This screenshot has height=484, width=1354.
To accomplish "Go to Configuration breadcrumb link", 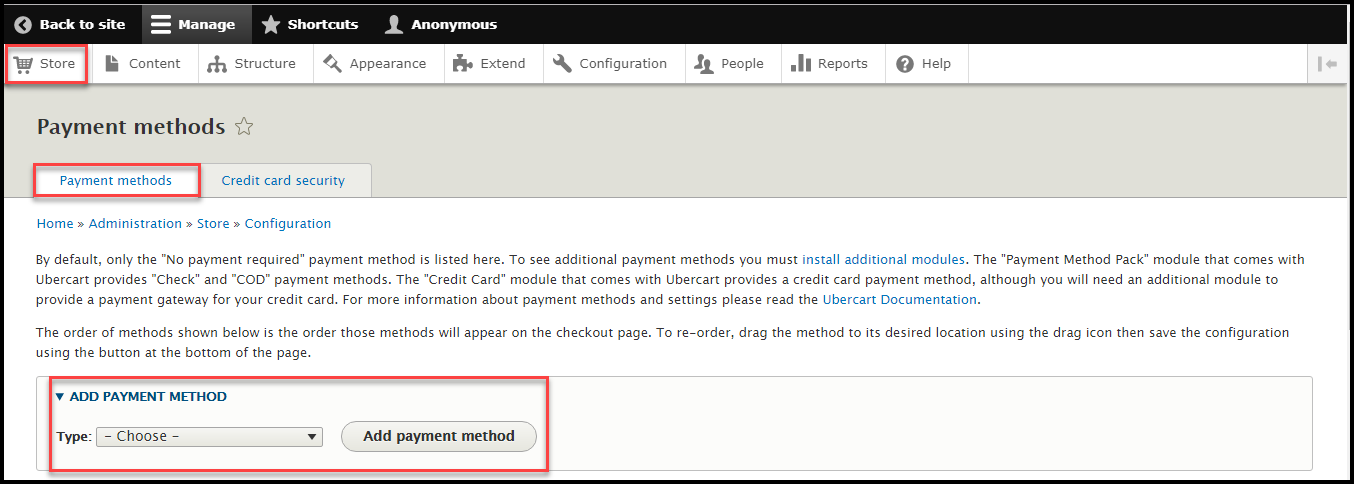I will click(288, 223).
